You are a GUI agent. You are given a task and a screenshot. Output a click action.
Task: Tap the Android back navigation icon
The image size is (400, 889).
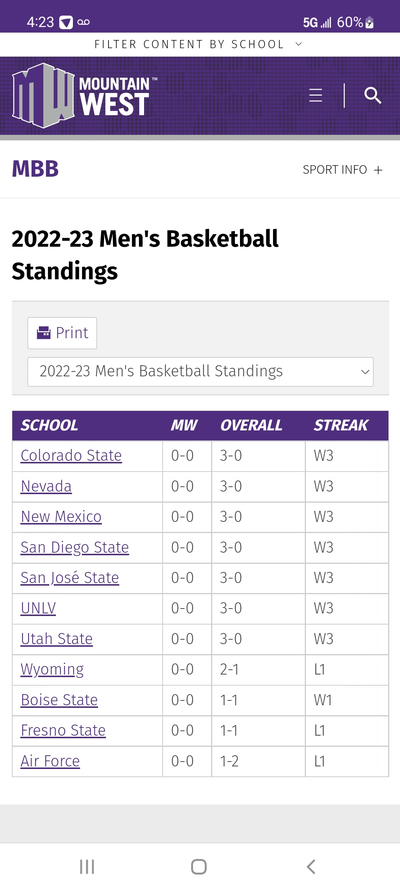[x=310, y=866]
